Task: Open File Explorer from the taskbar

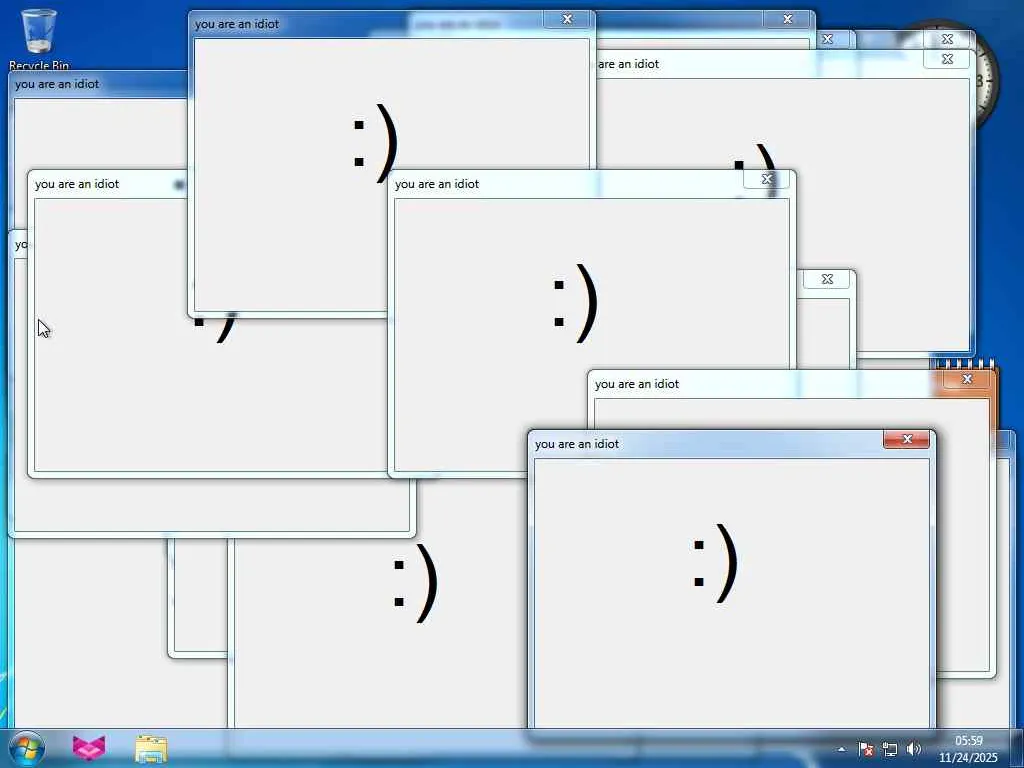Action: tap(151, 748)
